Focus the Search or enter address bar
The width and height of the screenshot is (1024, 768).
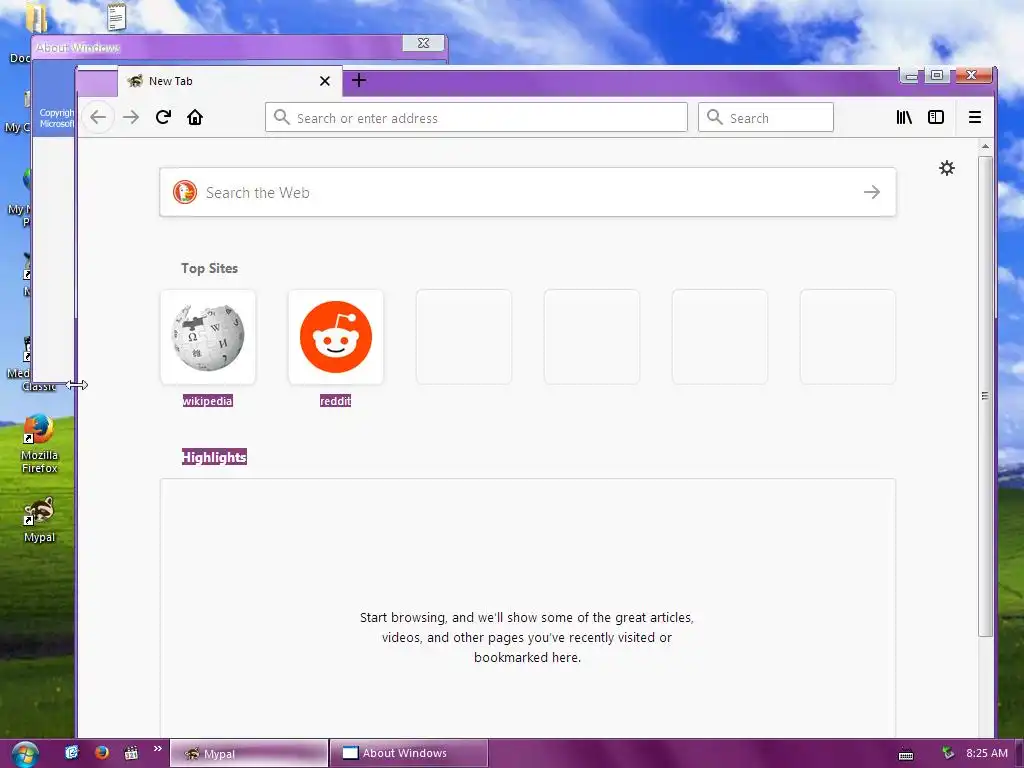(476, 118)
